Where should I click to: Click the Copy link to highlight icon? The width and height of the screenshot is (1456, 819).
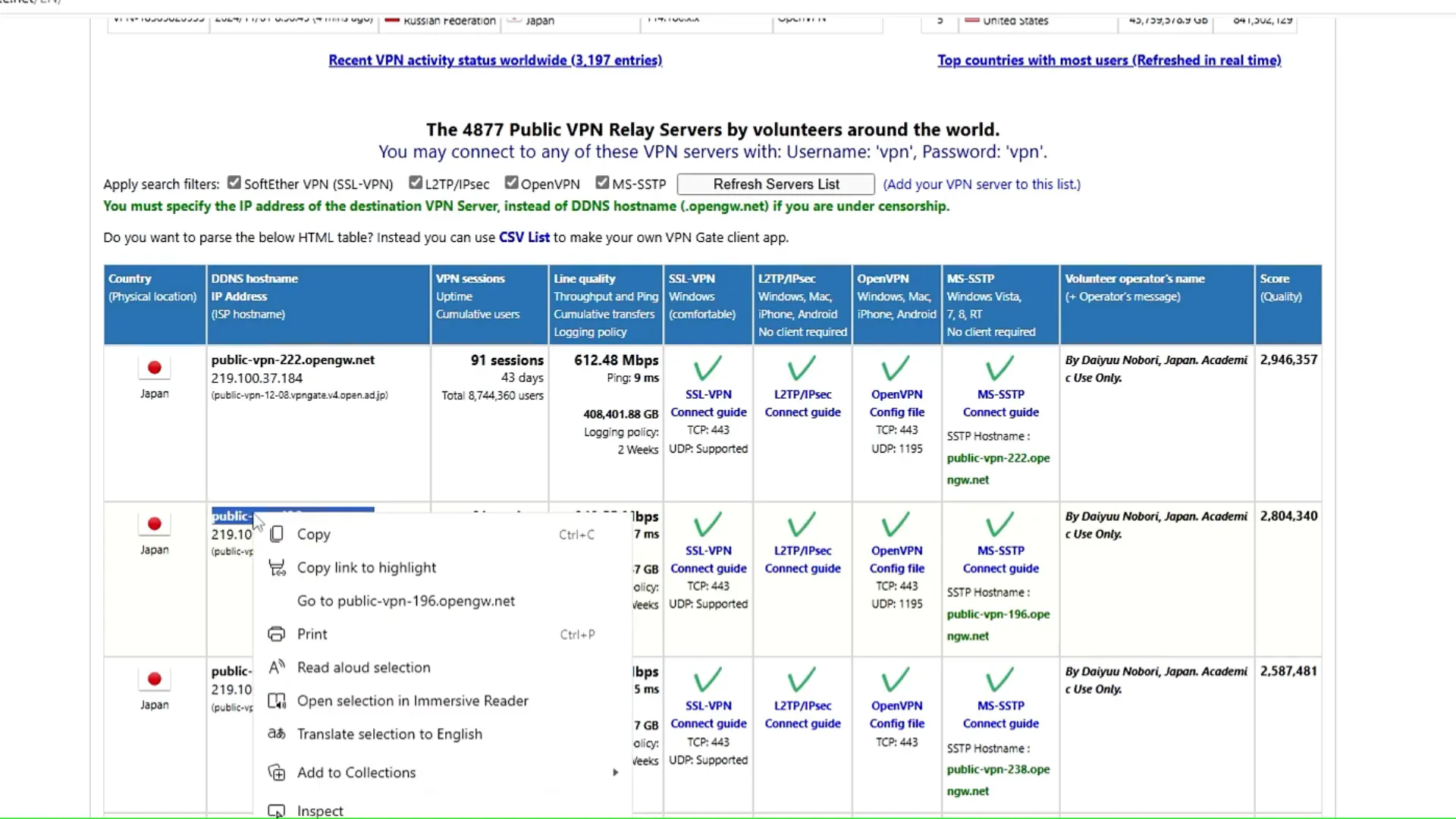click(x=277, y=568)
